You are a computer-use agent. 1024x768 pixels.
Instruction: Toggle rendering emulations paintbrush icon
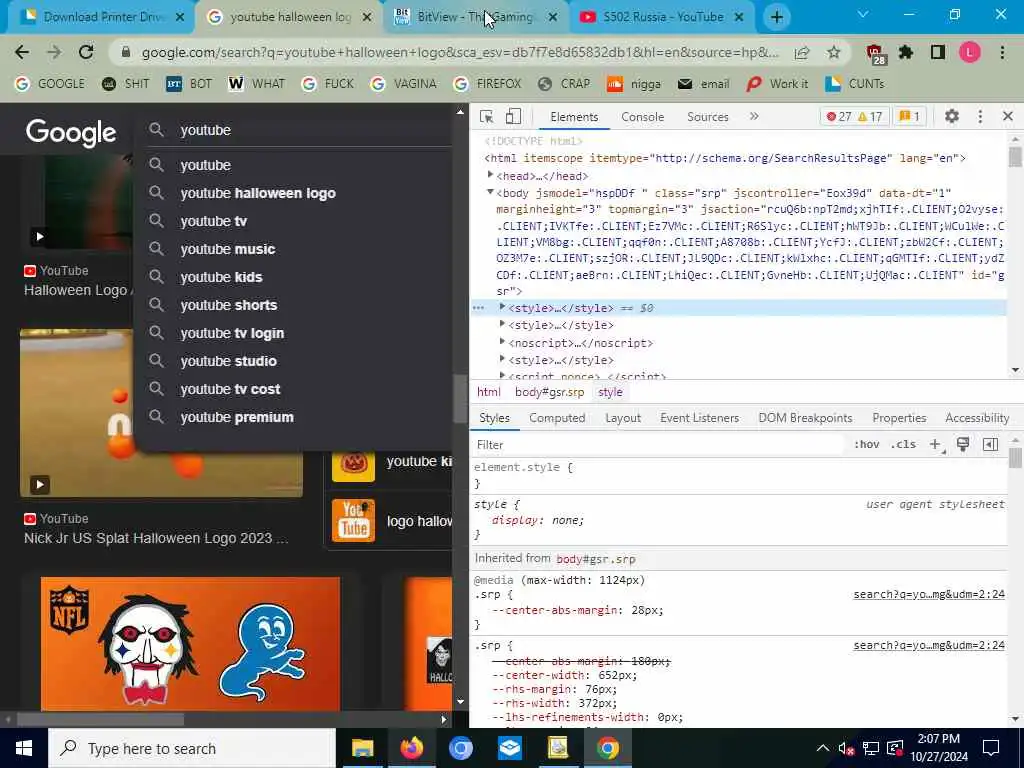point(963,445)
